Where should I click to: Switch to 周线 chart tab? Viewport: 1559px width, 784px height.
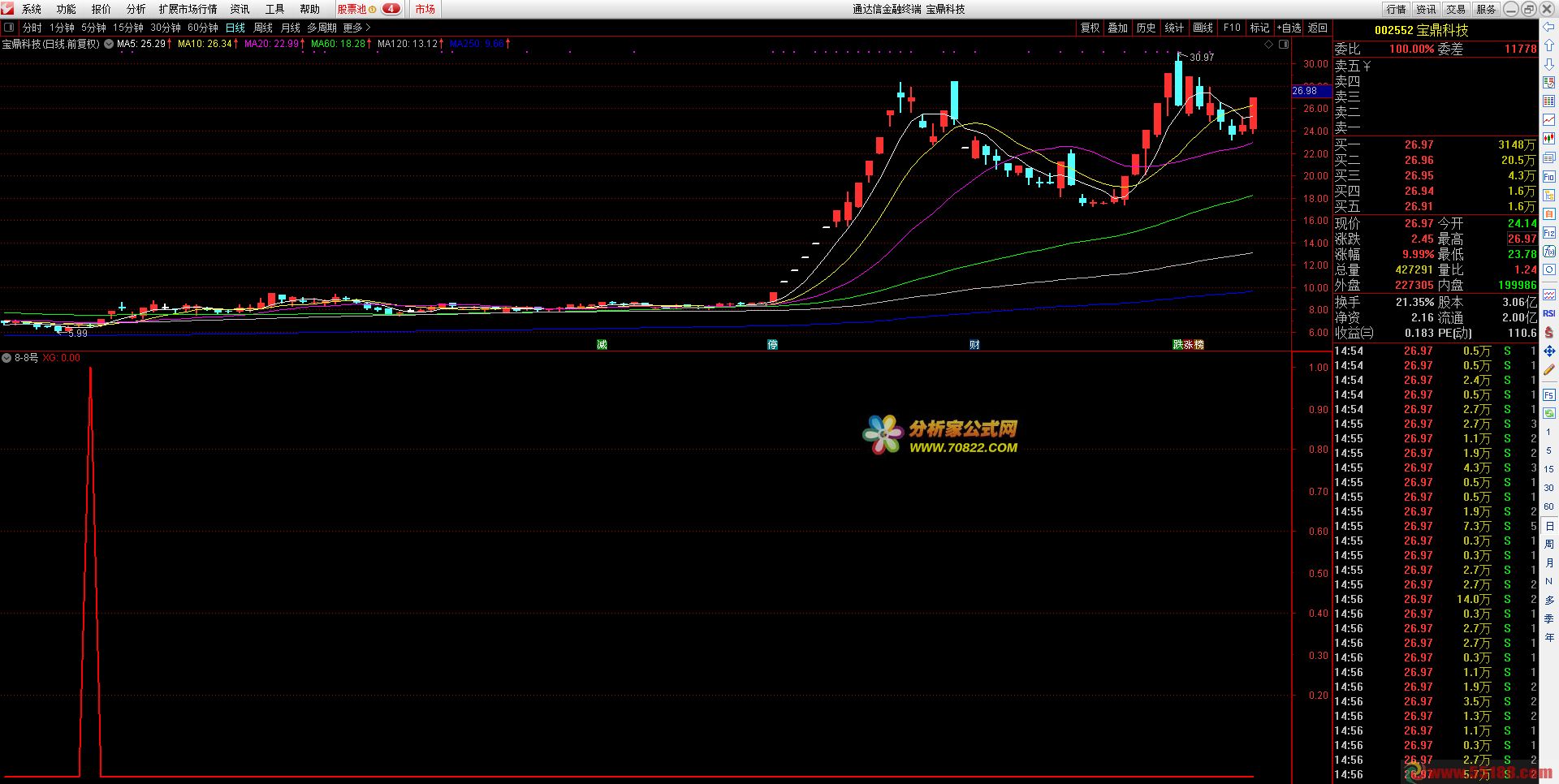263,28
